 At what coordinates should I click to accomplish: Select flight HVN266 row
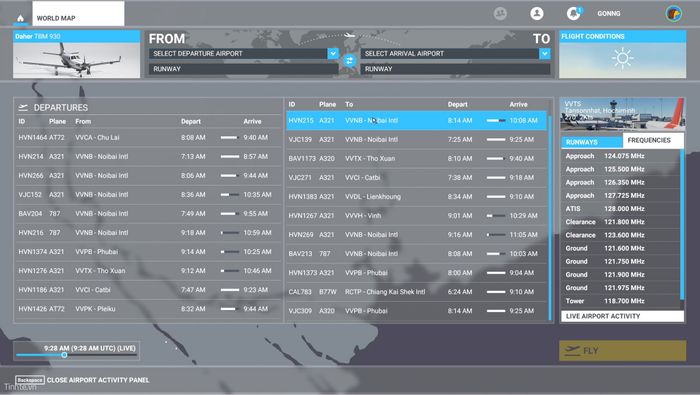click(x=148, y=175)
